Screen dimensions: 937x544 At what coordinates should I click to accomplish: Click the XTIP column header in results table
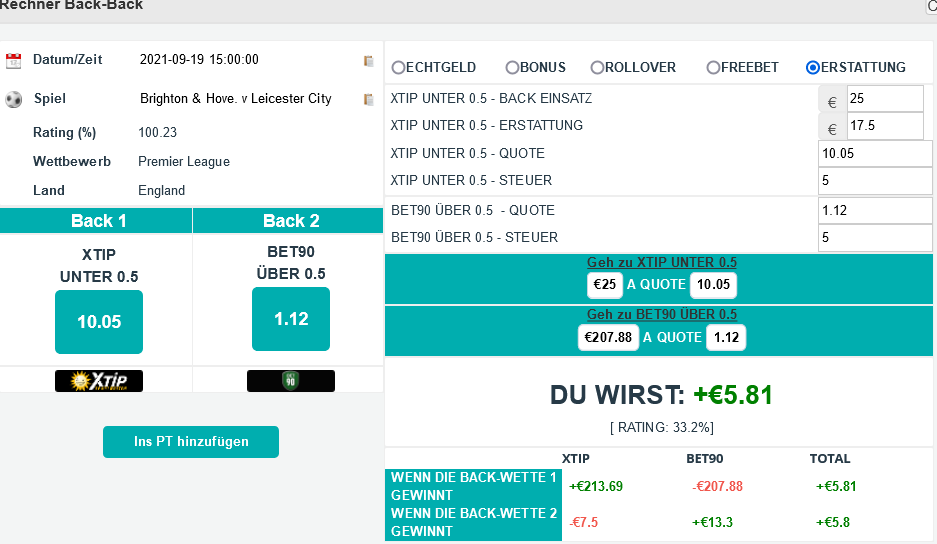(575, 459)
